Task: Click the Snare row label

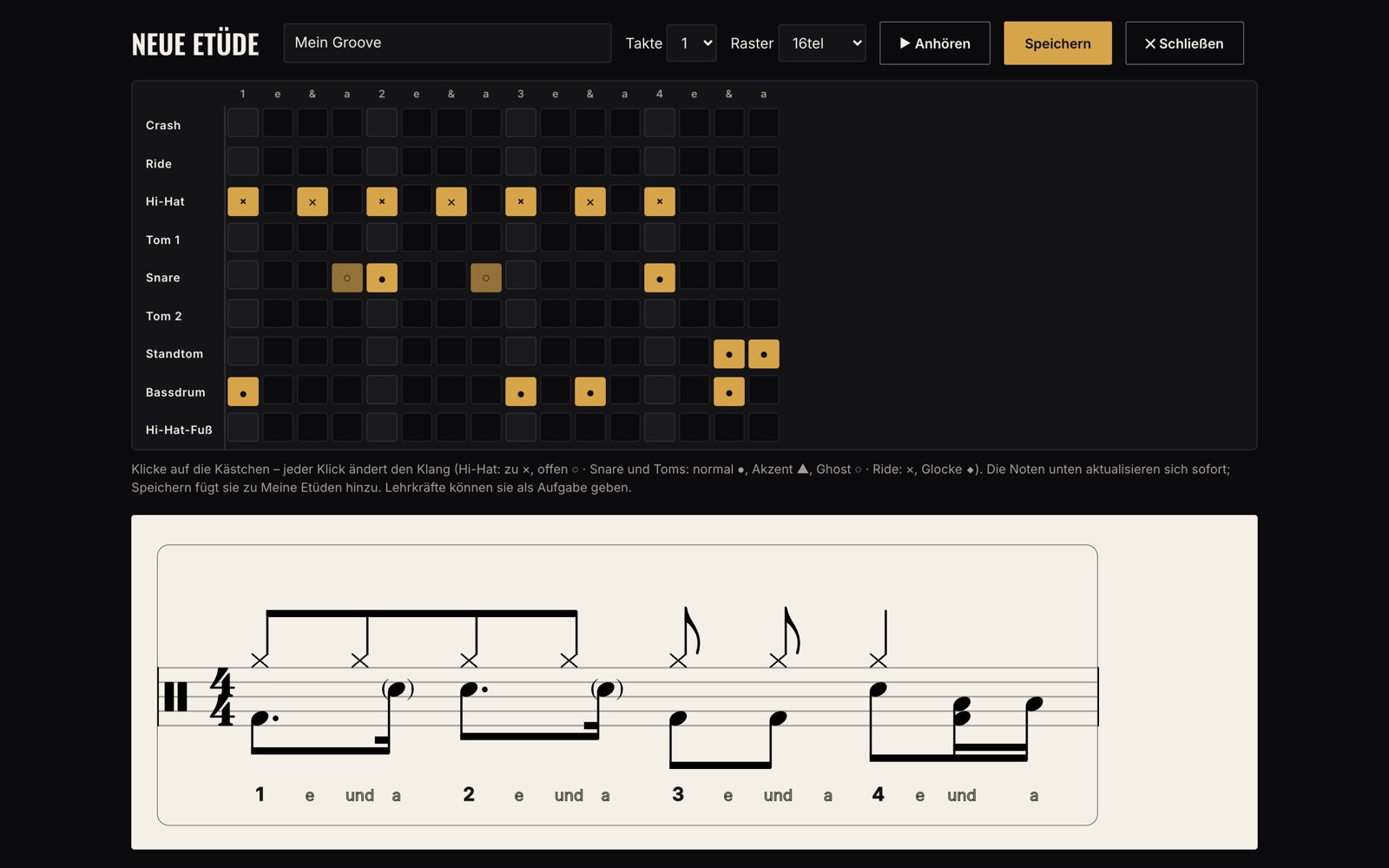Action: tap(163, 278)
